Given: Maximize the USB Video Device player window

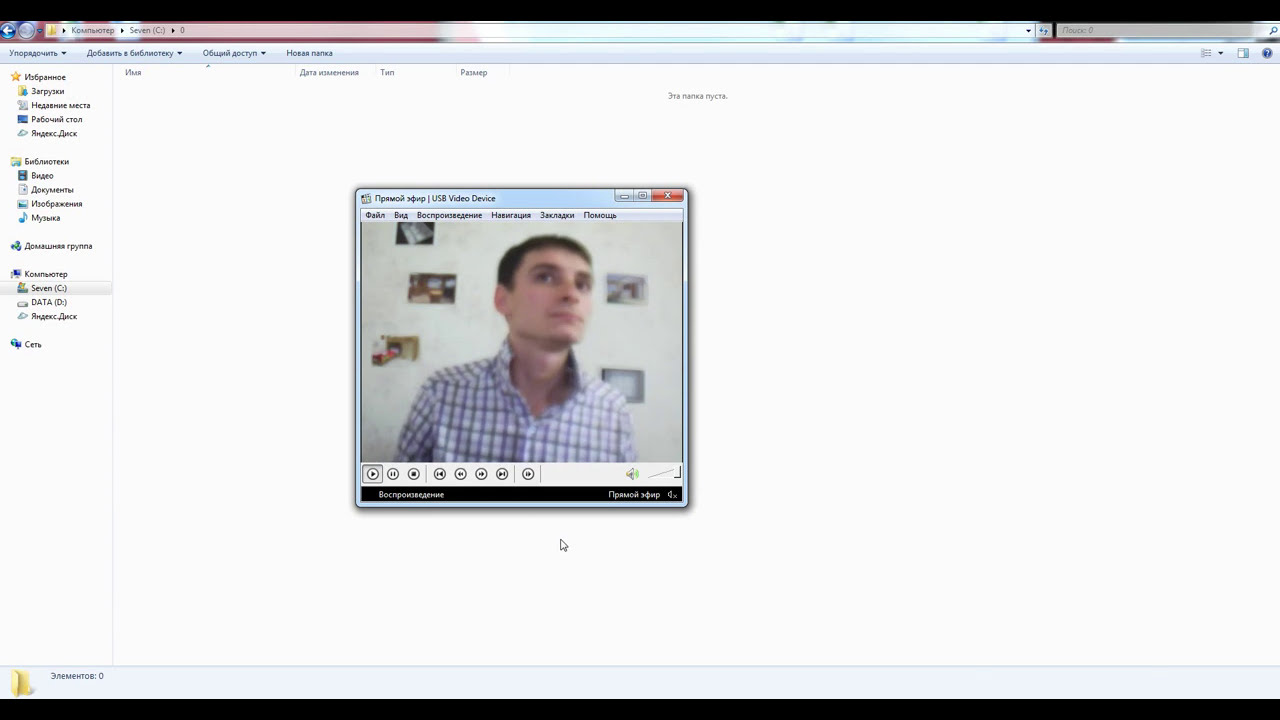Looking at the screenshot, I should coord(643,196).
